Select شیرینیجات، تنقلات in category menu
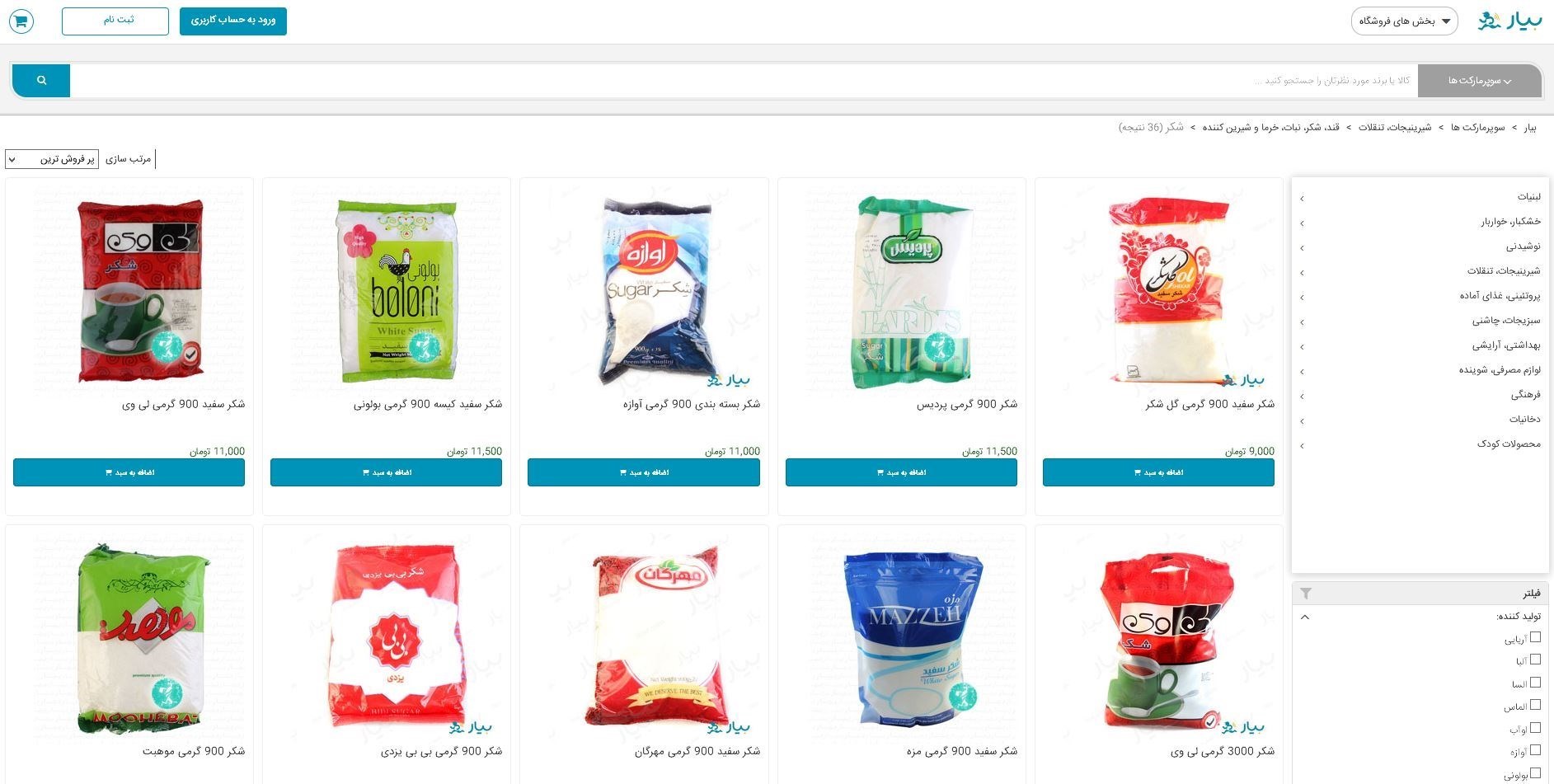The width and height of the screenshot is (1554, 784). pos(1504,271)
